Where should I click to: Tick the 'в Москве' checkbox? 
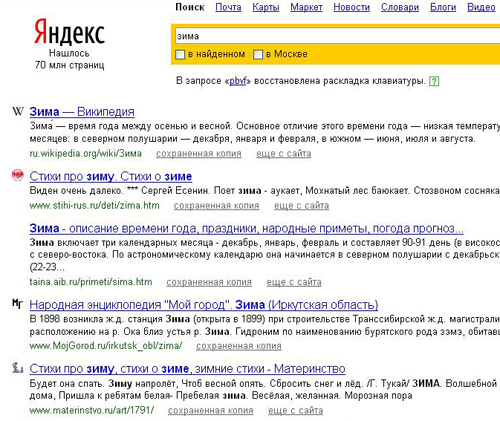pyautogui.click(x=258, y=54)
